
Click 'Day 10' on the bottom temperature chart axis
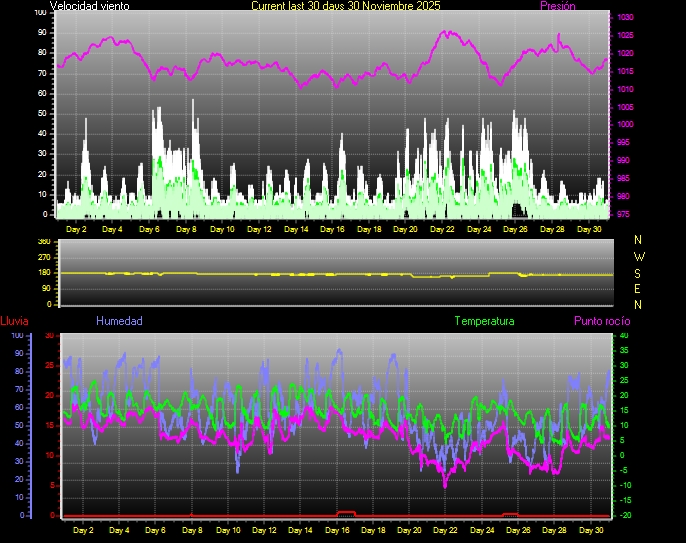tap(228, 530)
